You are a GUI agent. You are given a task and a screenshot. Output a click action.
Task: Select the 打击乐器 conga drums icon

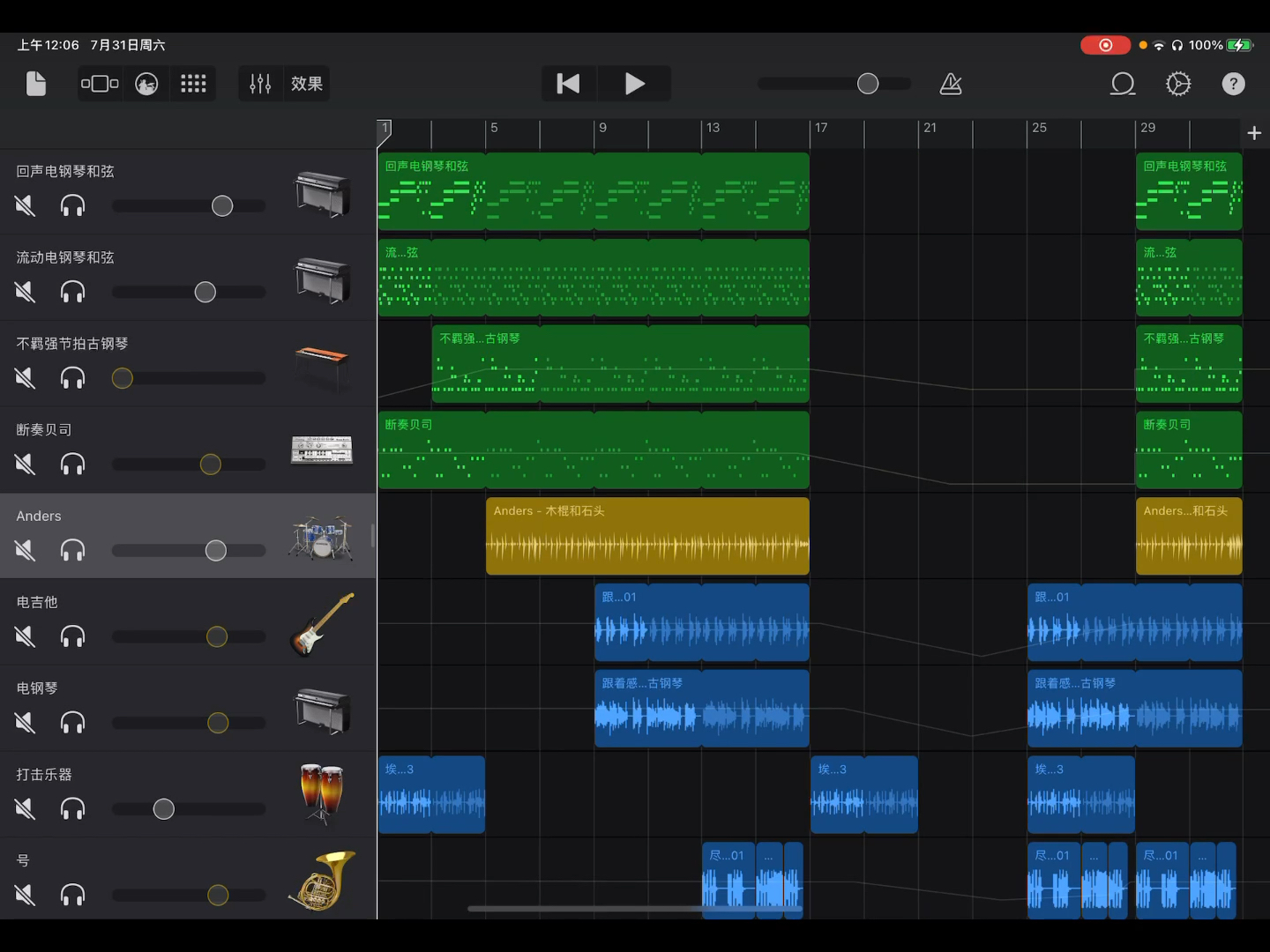click(321, 794)
